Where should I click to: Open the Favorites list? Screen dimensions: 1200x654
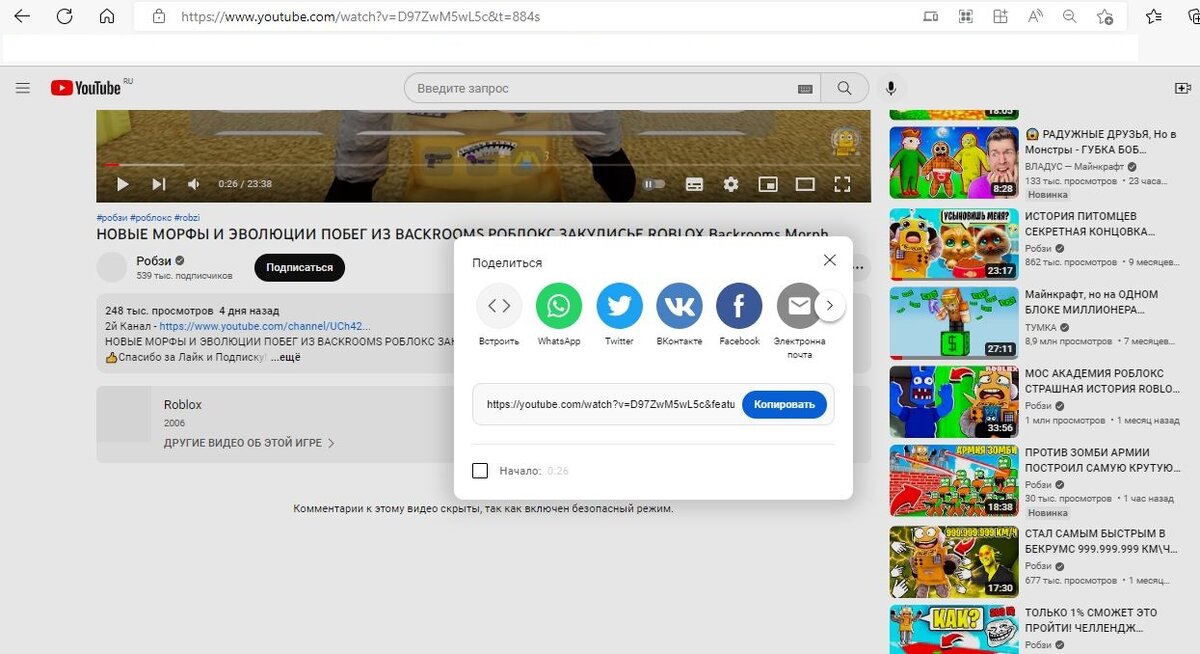[1154, 17]
